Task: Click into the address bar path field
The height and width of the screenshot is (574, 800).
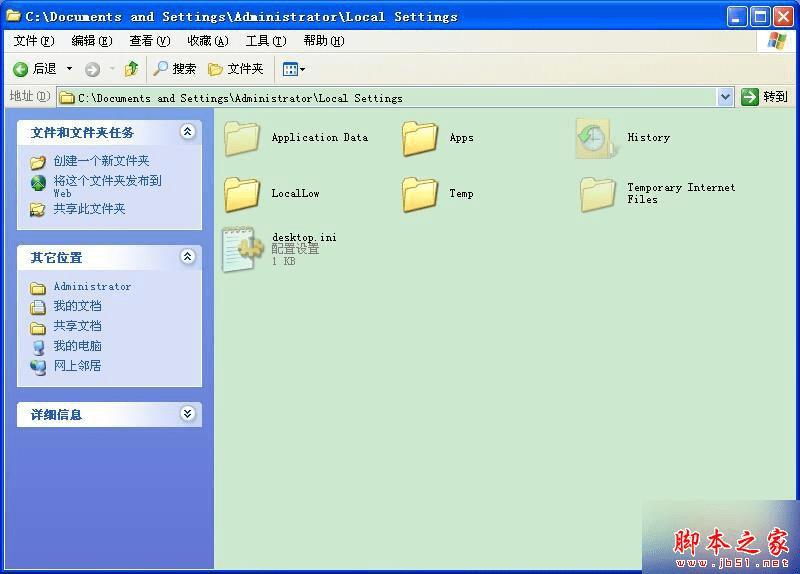Action: [x=387, y=97]
